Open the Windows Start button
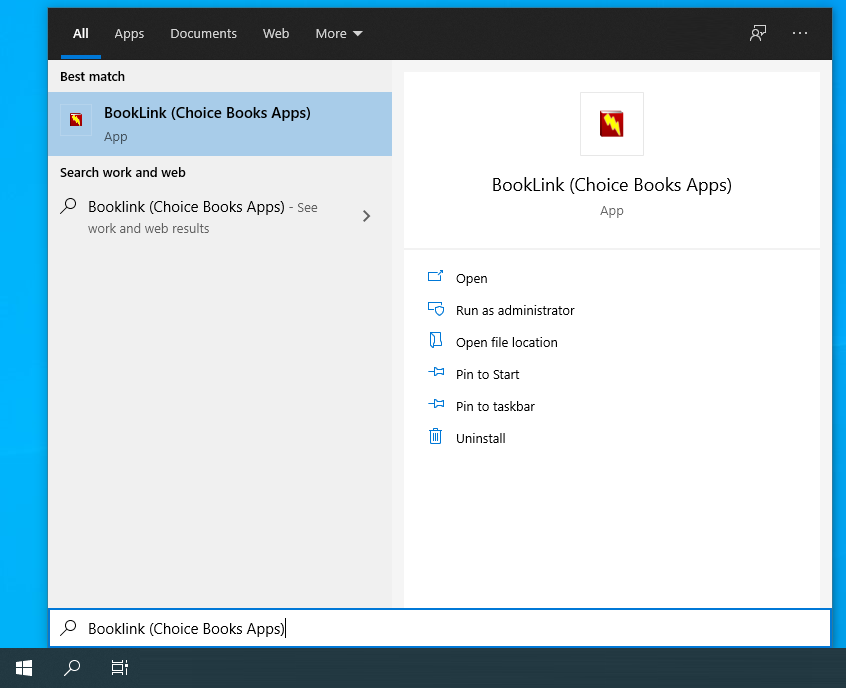The width and height of the screenshot is (846, 688). click(24, 668)
